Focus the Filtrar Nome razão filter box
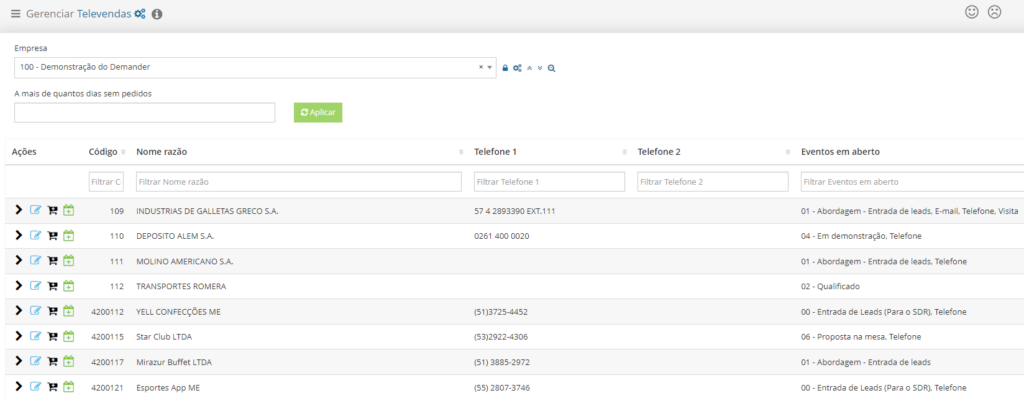The image size is (1024, 398). click(298, 182)
